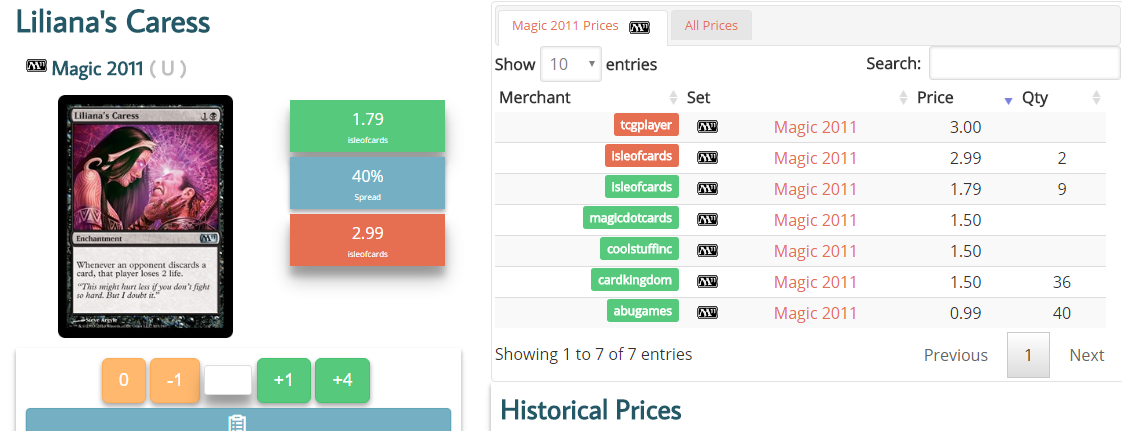Click the M11 set icon beside Magic 2011 heading
The width and height of the screenshot is (1122, 431).
36,67
